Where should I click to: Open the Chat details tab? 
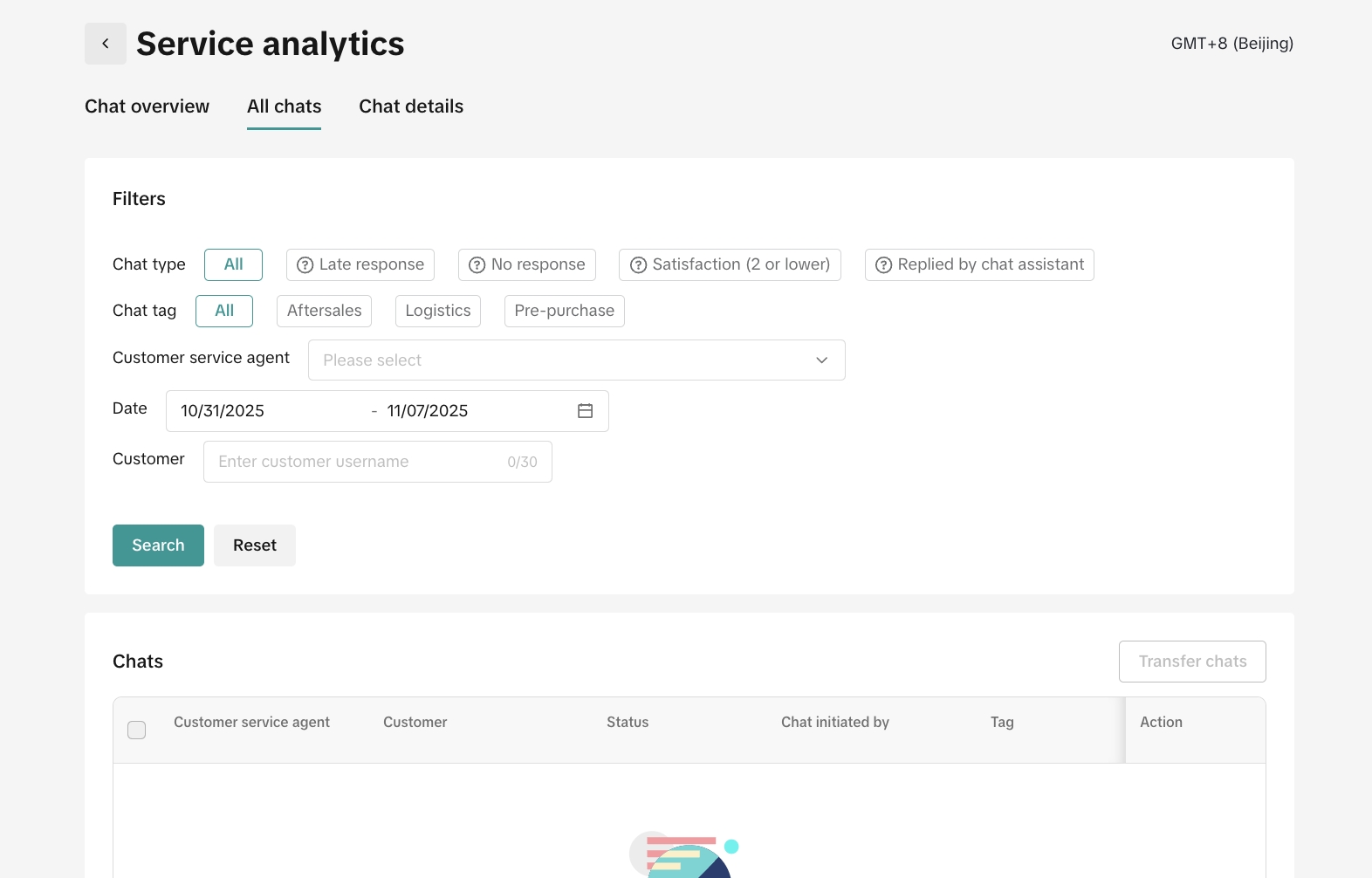click(411, 106)
